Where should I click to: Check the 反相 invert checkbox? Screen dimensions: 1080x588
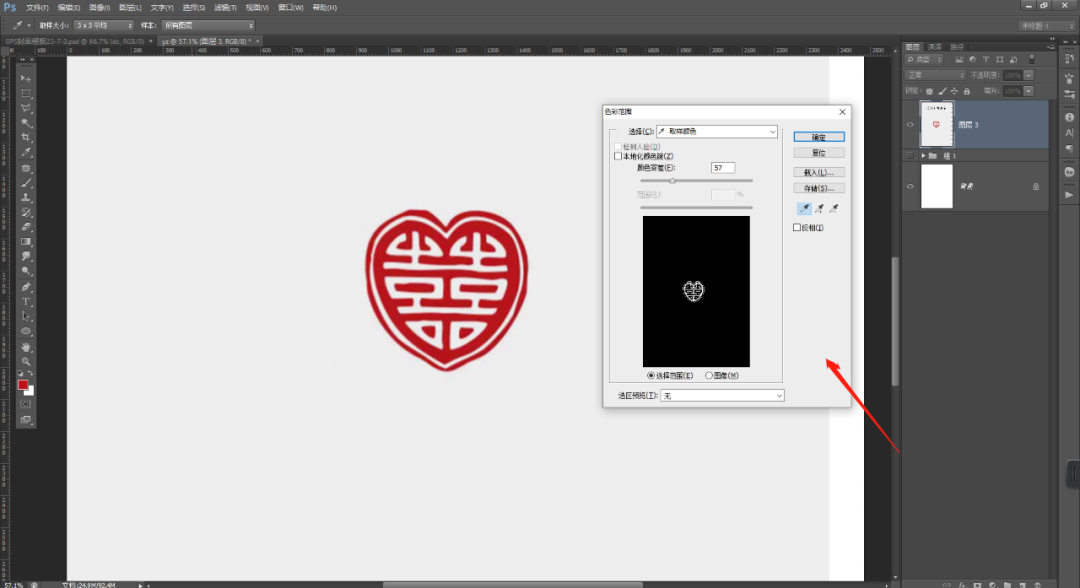(797, 228)
